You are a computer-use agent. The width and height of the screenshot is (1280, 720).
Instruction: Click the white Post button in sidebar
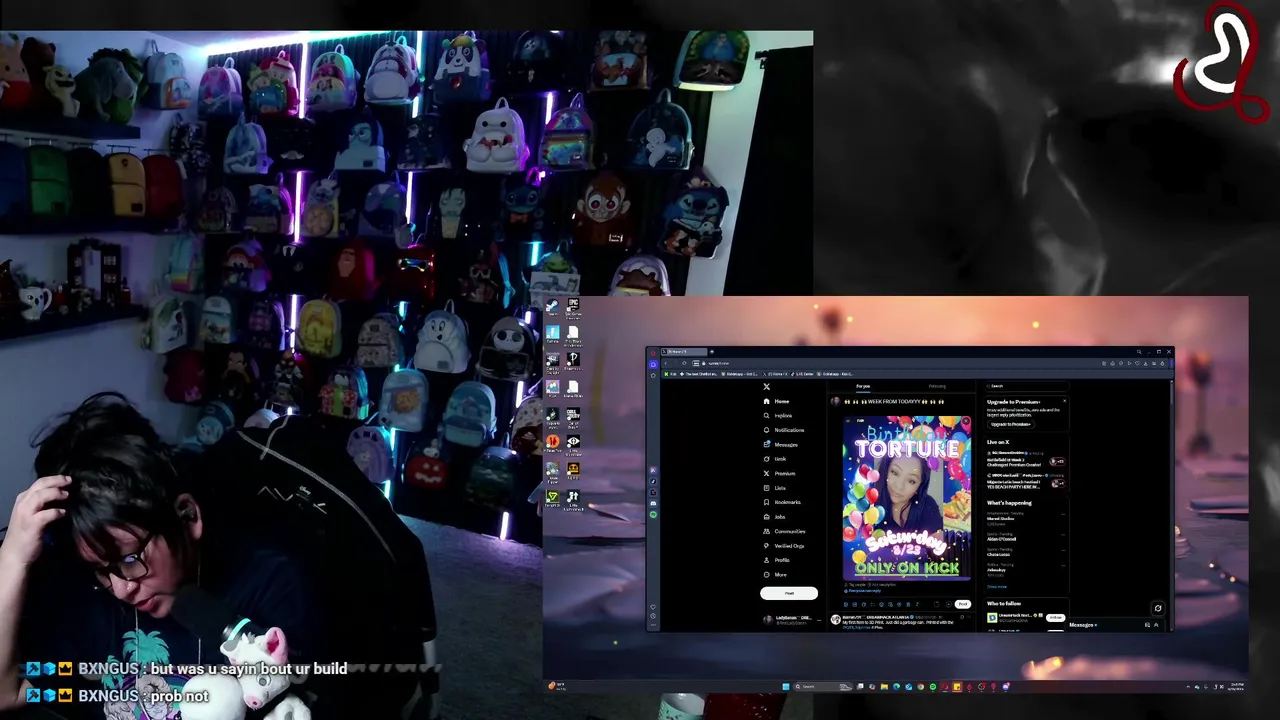pyautogui.click(x=789, y=593)
